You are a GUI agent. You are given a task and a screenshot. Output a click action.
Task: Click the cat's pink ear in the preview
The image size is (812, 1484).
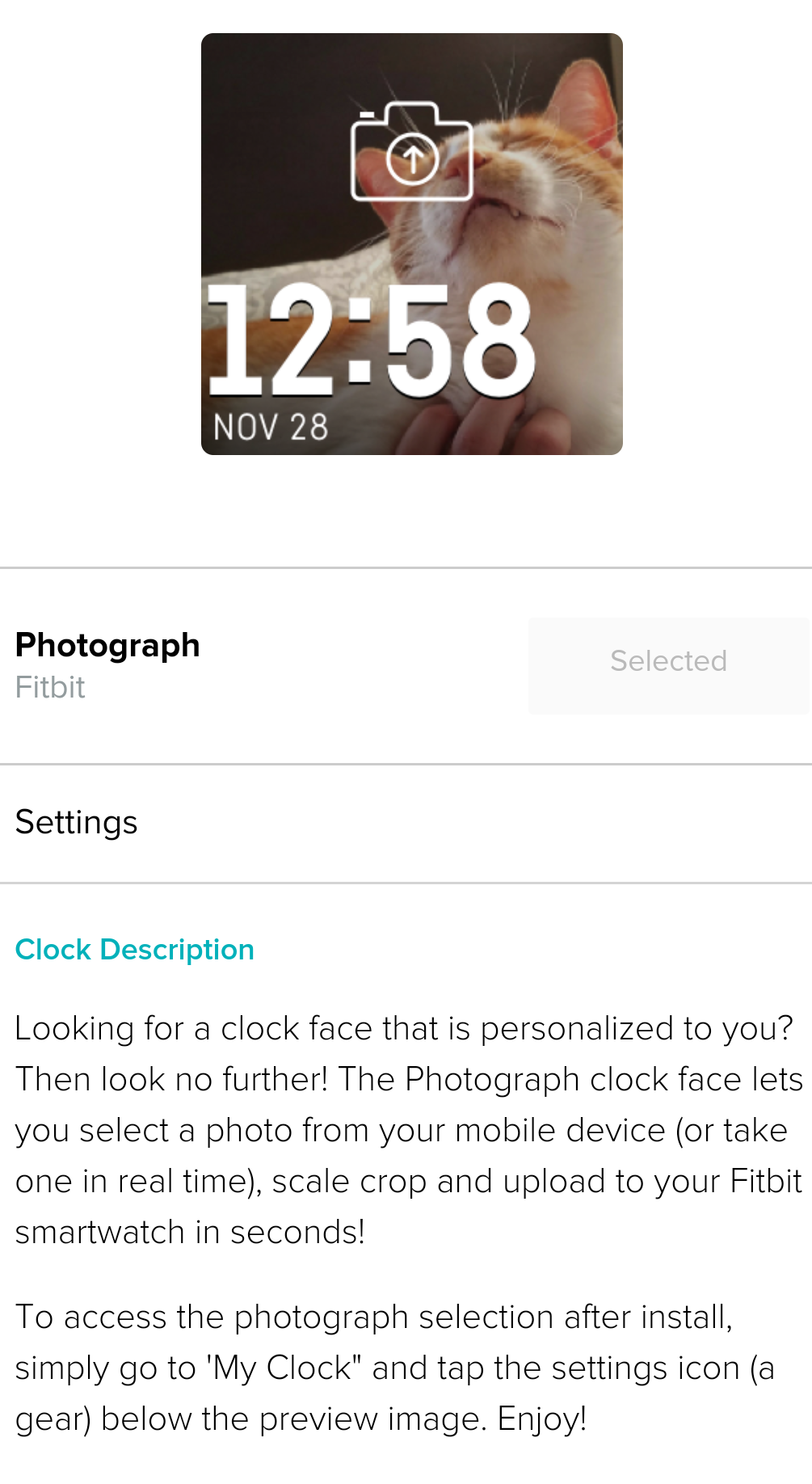(x=584, y=101)
